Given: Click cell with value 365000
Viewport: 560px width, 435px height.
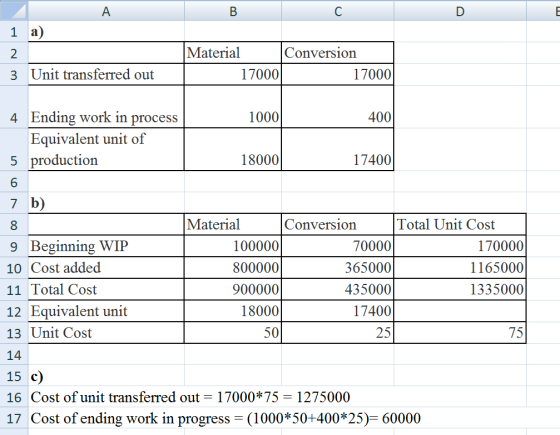Looking at the screenshot, I should coord(338,268).
